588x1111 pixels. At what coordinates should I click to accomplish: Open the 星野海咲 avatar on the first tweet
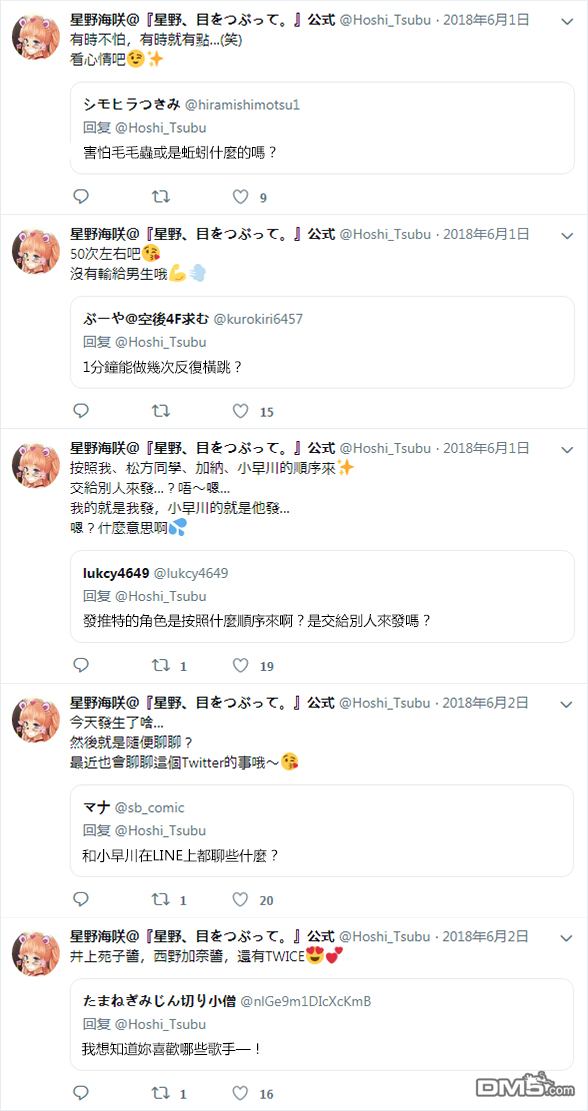click(x=36, y=37)
